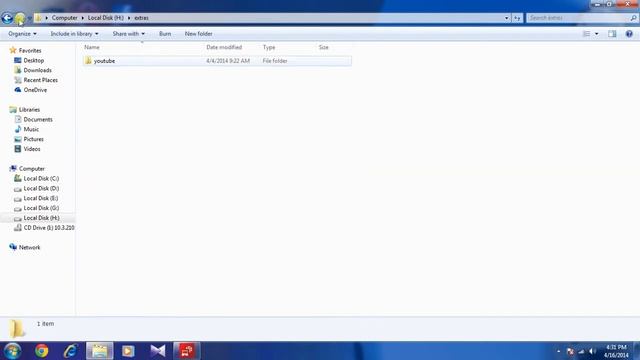Screen dimensions: 640x360
Task: Select Computer in the address breadcrumb
Action: tap(64, 18)
